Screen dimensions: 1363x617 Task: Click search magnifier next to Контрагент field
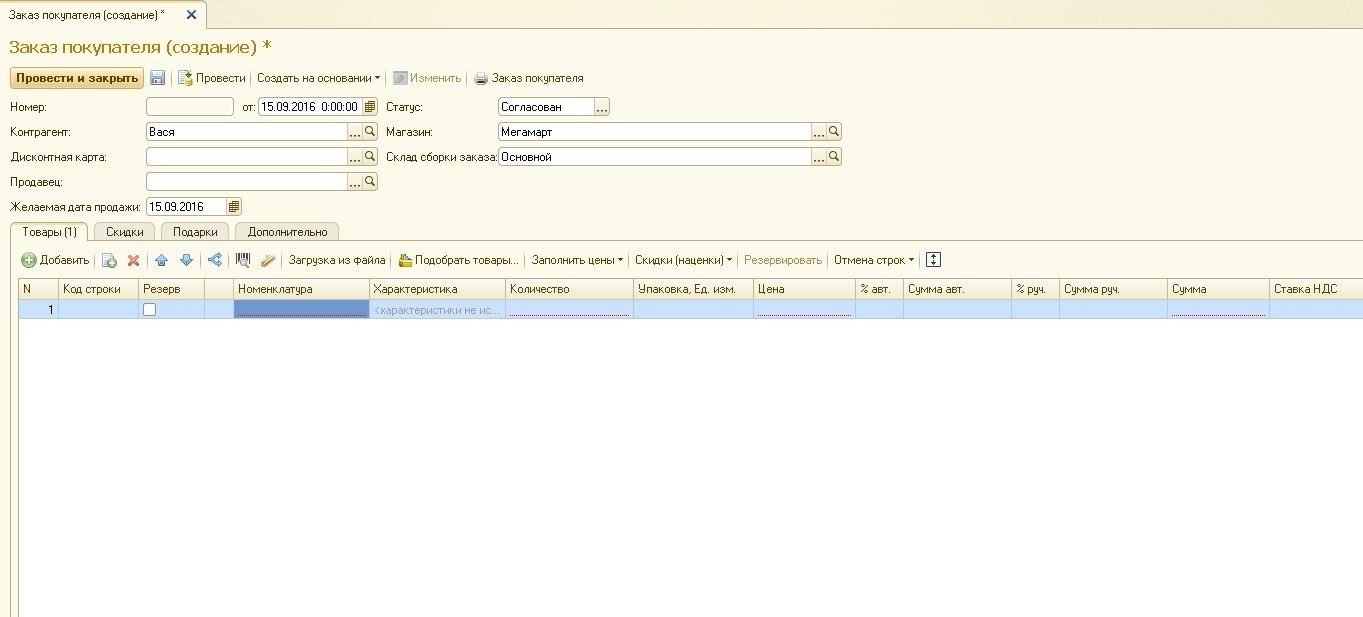click(370, 131)
